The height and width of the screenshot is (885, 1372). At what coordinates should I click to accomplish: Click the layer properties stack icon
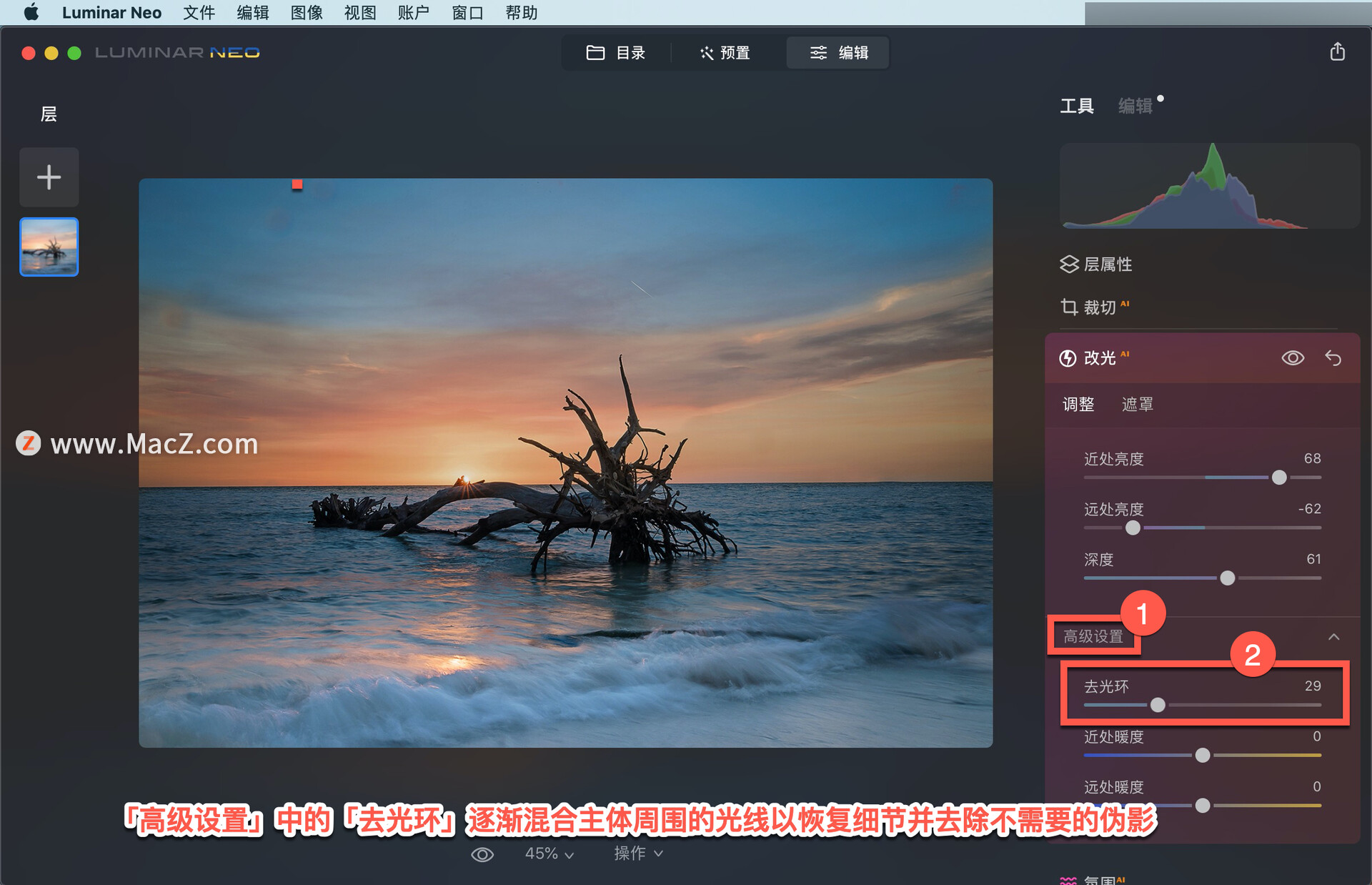(x=1069, y=264)
